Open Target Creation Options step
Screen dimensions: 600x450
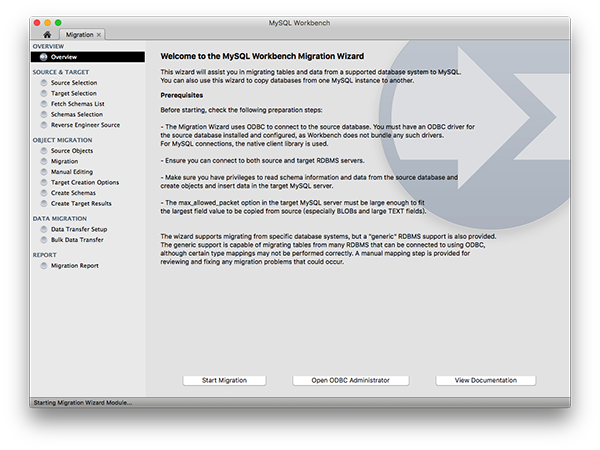click(85, 183)
